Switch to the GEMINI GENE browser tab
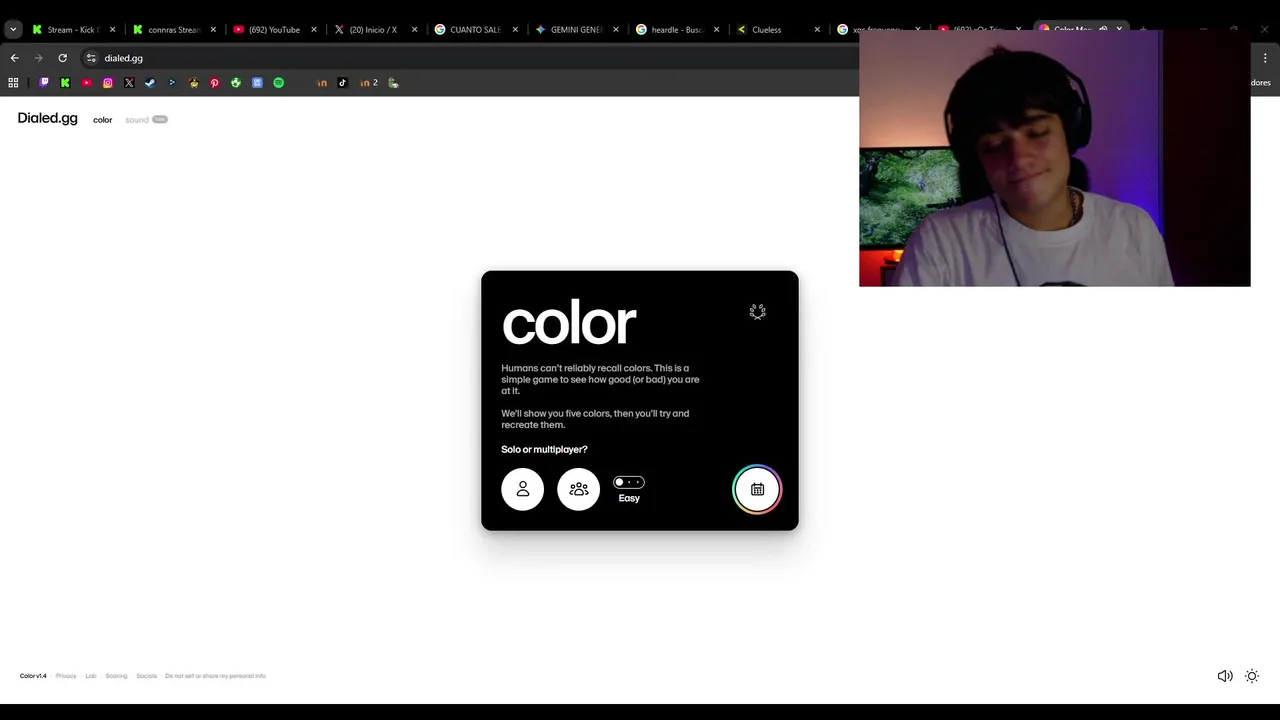This screenshot has height=720, width=1280. 576,29
